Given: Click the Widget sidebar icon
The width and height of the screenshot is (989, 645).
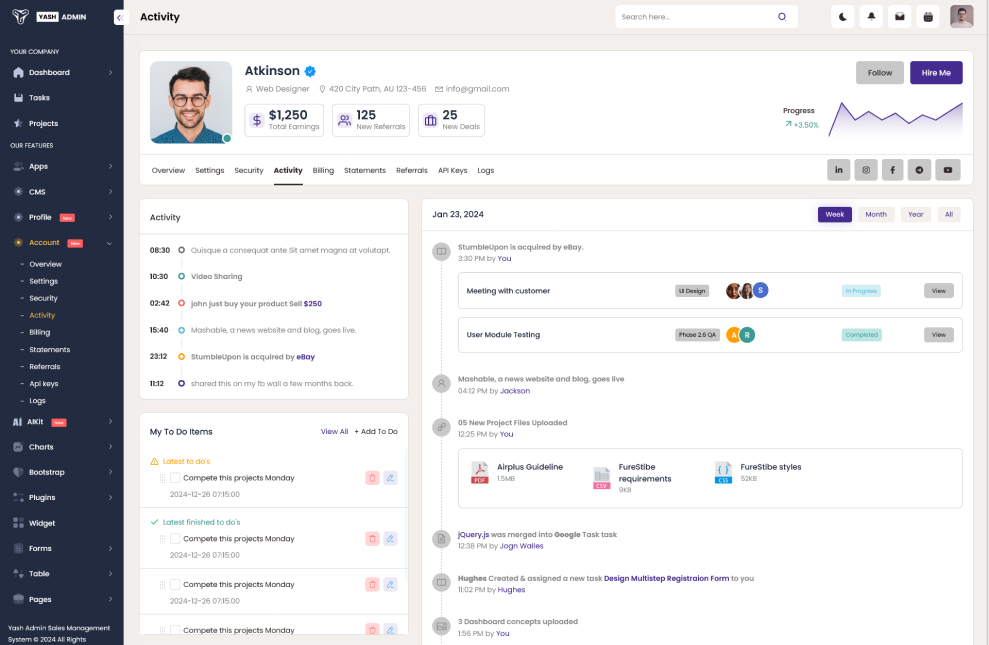Looking at the screenshot, I should [18, 523].
